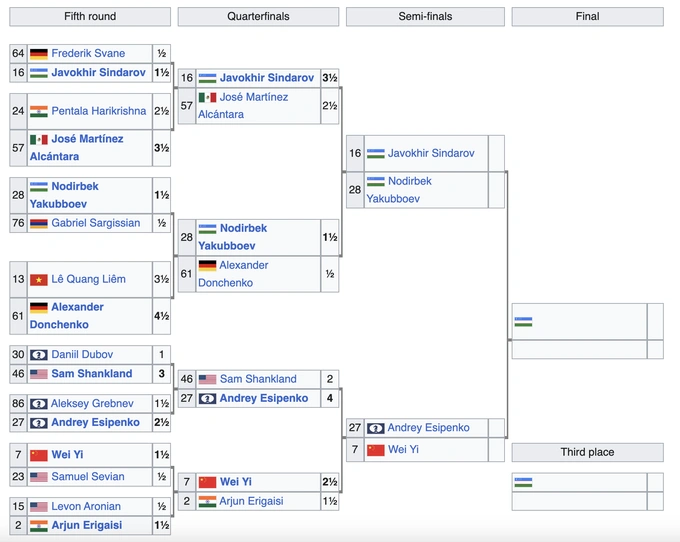680x542 pixels.
Task: Click the FIDE flag icon next to Aleksey Grebnev
Action: pos(39,403)
